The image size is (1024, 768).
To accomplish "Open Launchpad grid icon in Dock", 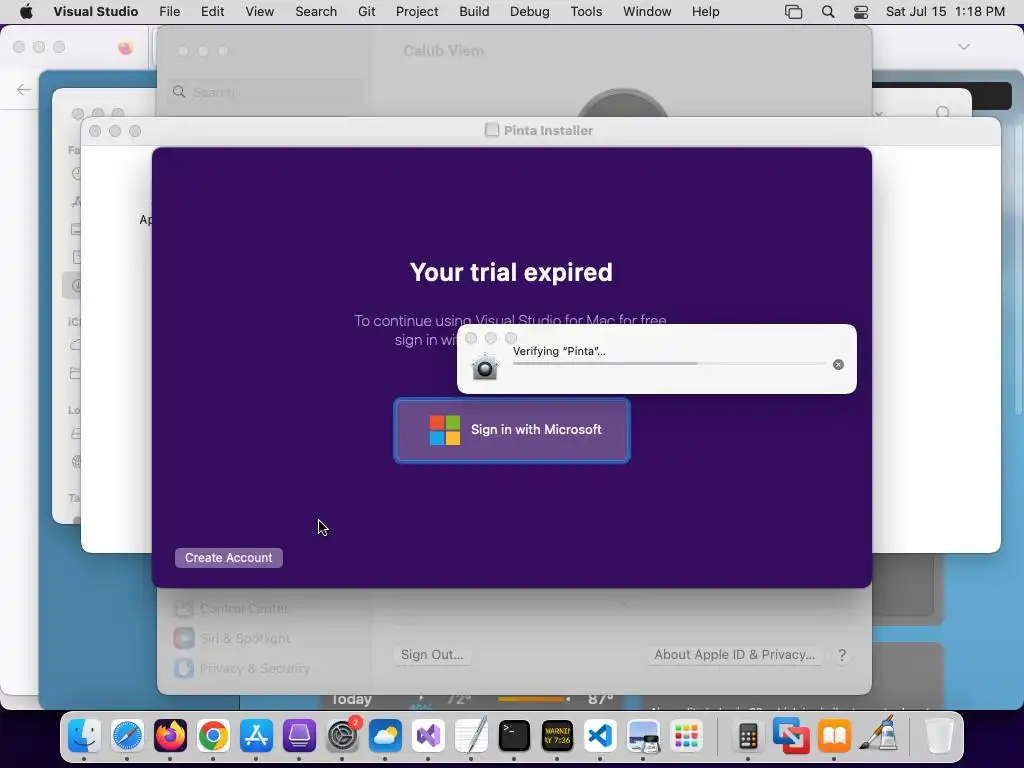I will click(x=686, y=736).
